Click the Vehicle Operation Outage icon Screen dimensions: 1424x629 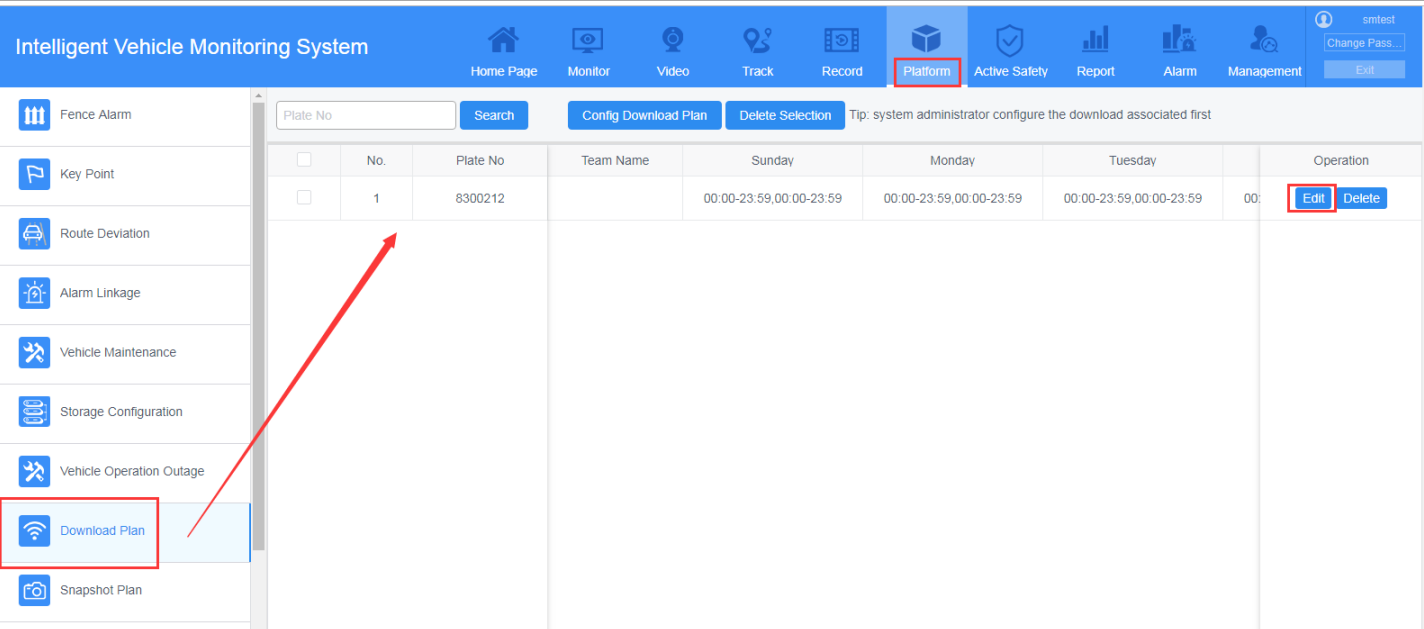pyautogui.click(x=35, y=471)
